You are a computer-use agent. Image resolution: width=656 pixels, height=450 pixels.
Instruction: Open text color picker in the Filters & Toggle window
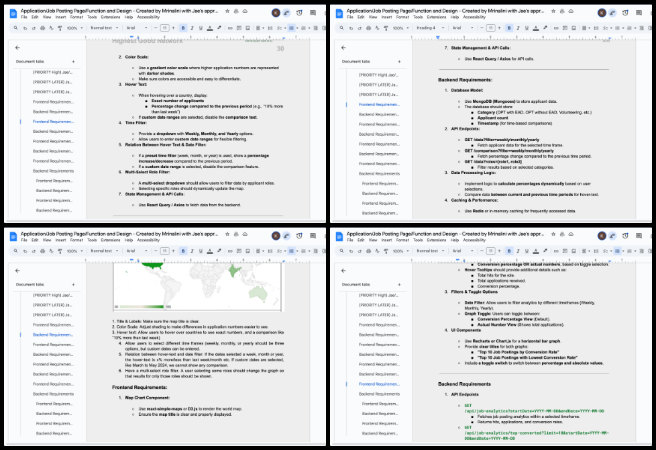pos(536,251)
